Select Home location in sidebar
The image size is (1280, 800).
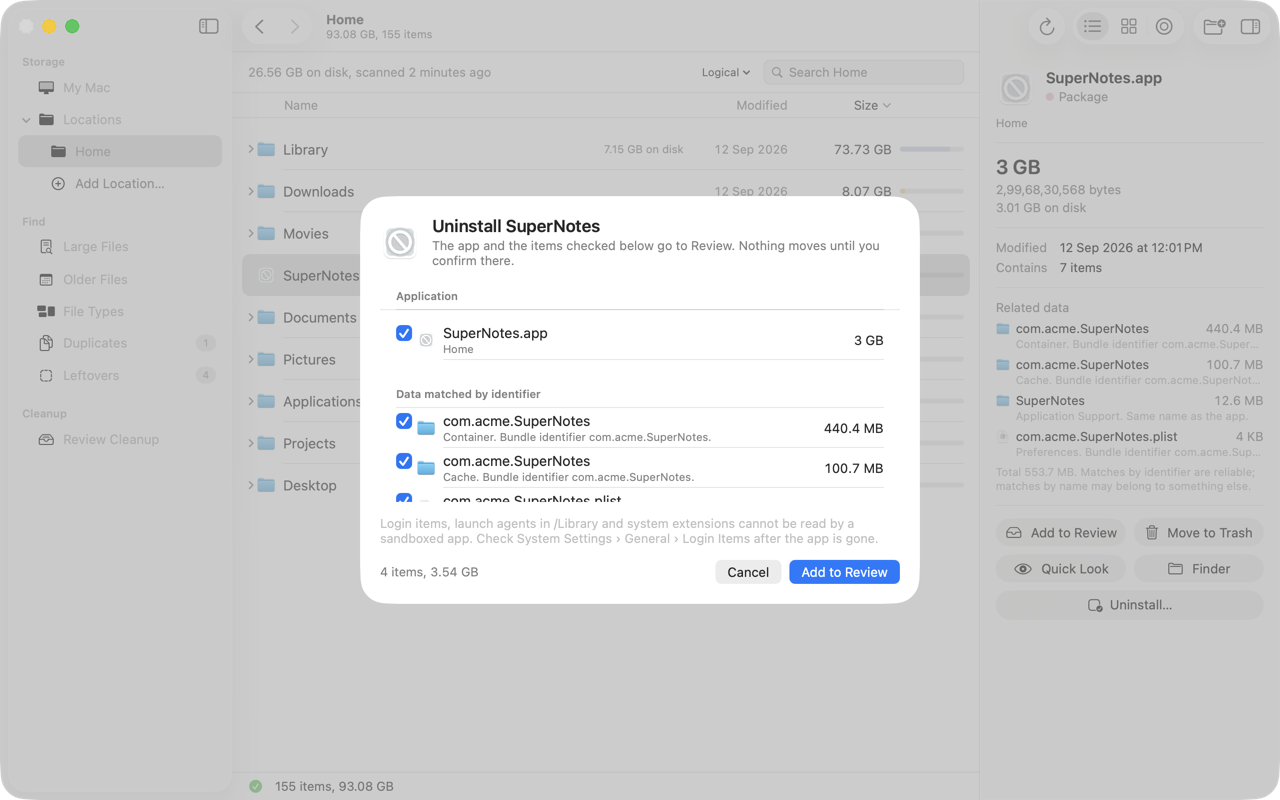120,151
